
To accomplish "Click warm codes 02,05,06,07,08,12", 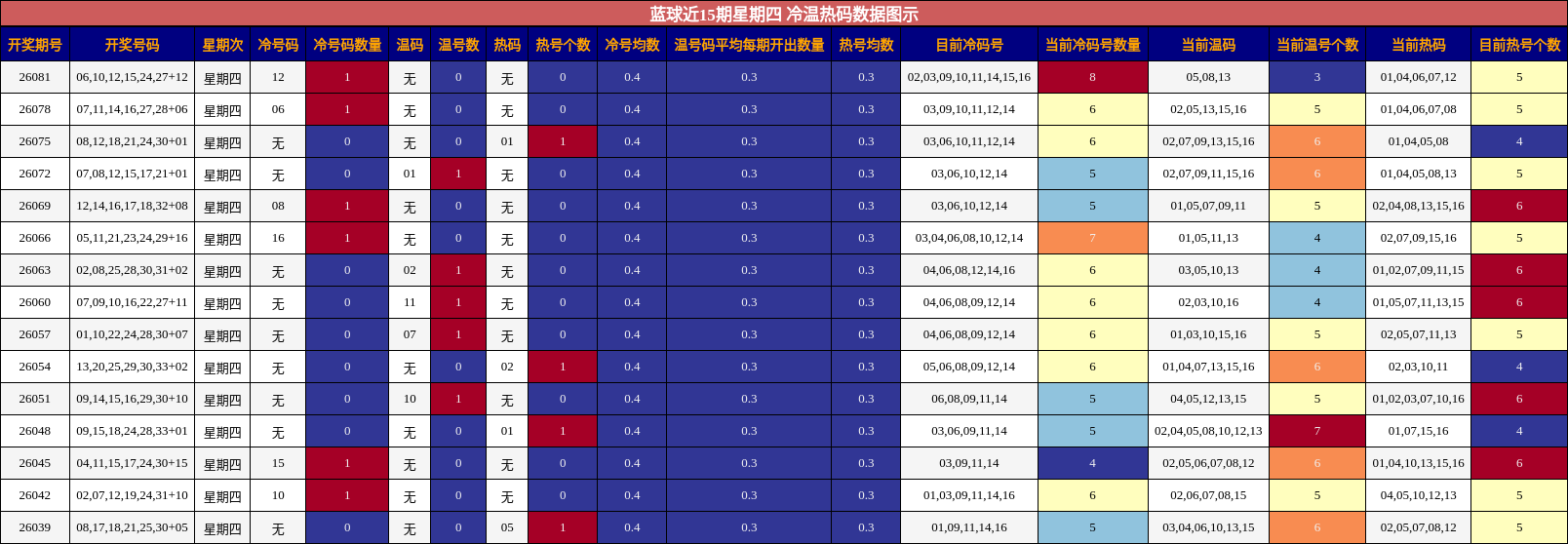I will pos(1208,463).
